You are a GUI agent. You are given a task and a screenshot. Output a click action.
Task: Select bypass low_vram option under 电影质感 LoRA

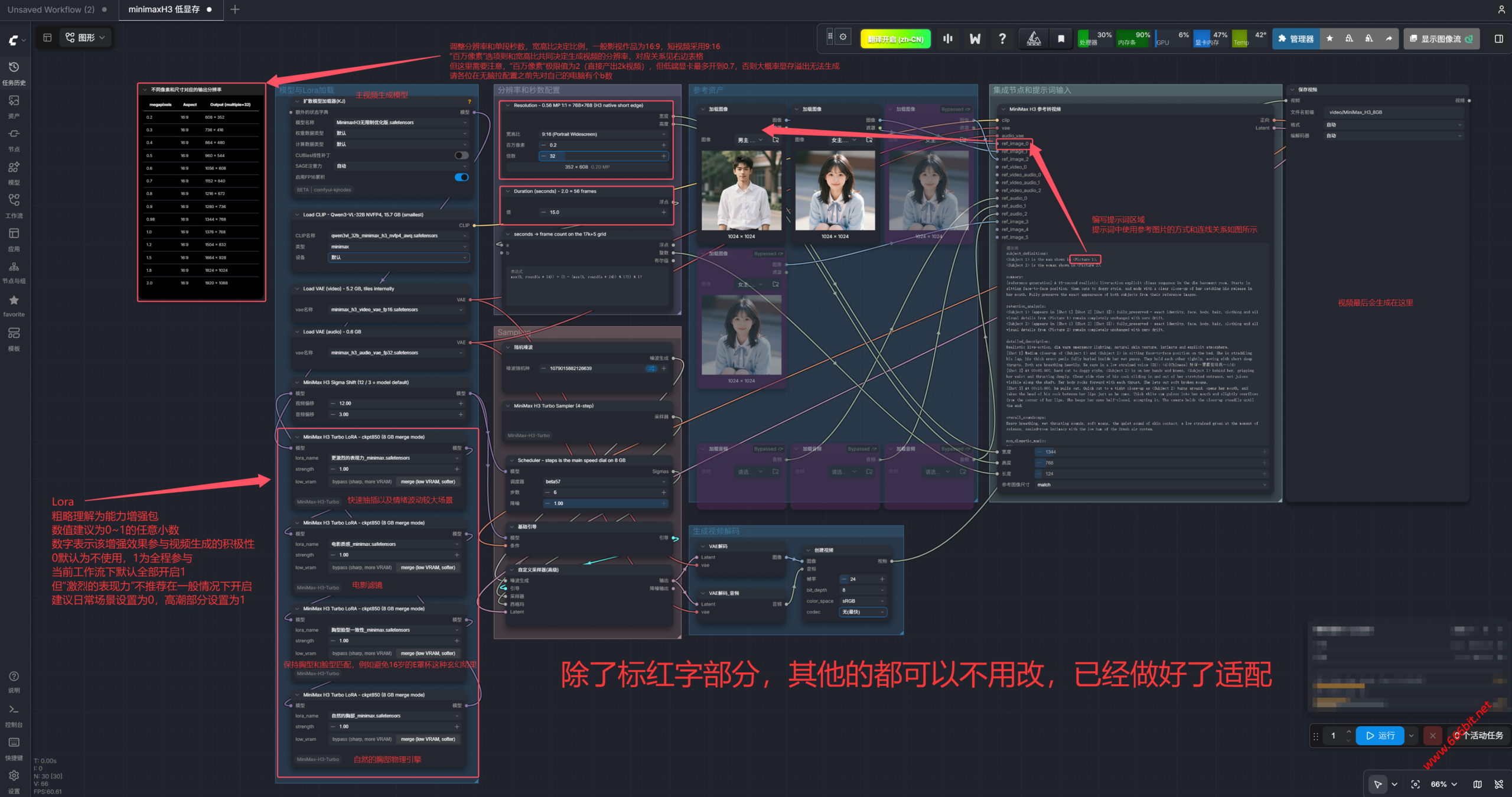tap(361, 567)
